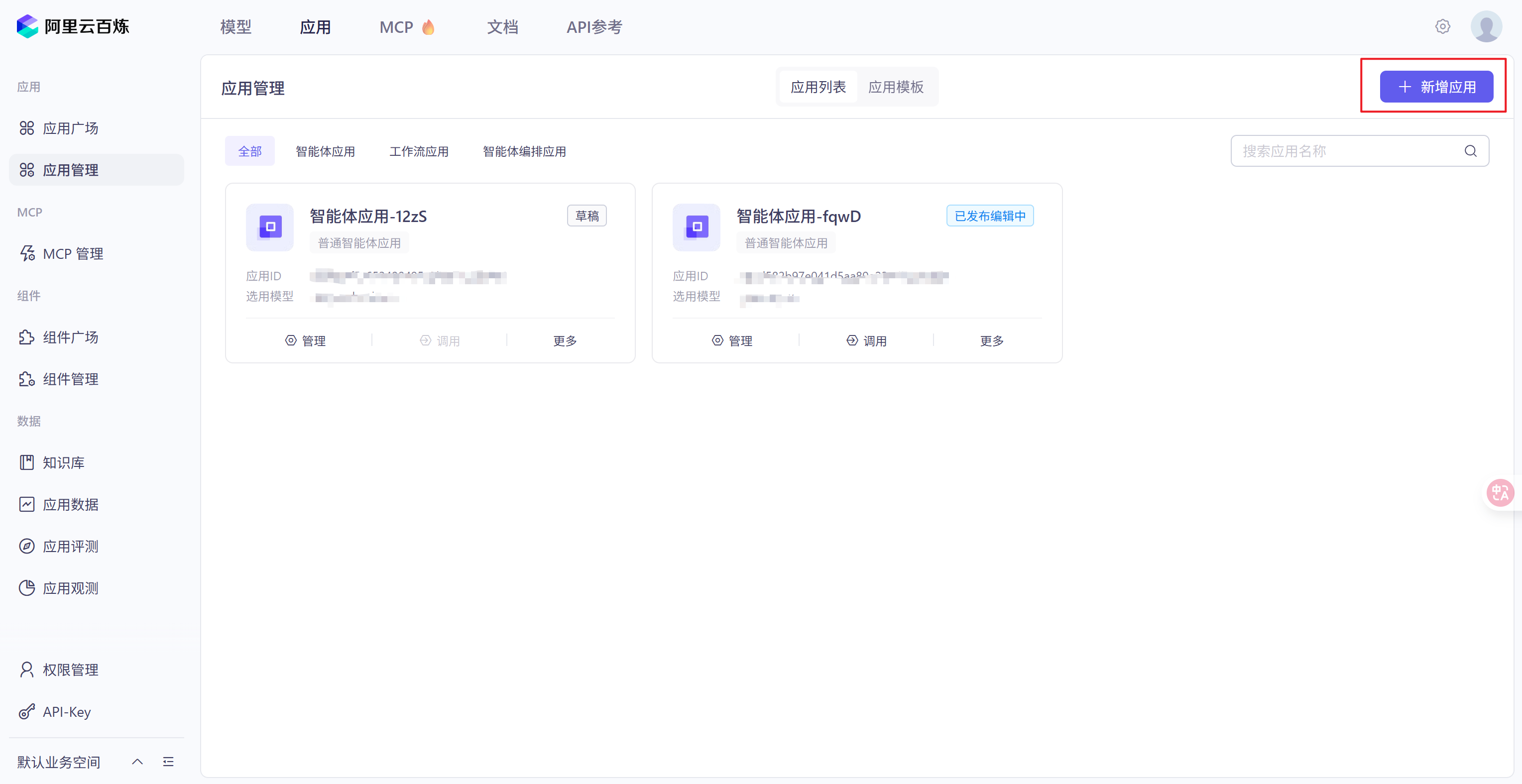Screen dimensions: 1522x784
Task: Open 更多 menu on 智能体应用-fqwD card
Action: pyautogui.click(x=991, y=341)
